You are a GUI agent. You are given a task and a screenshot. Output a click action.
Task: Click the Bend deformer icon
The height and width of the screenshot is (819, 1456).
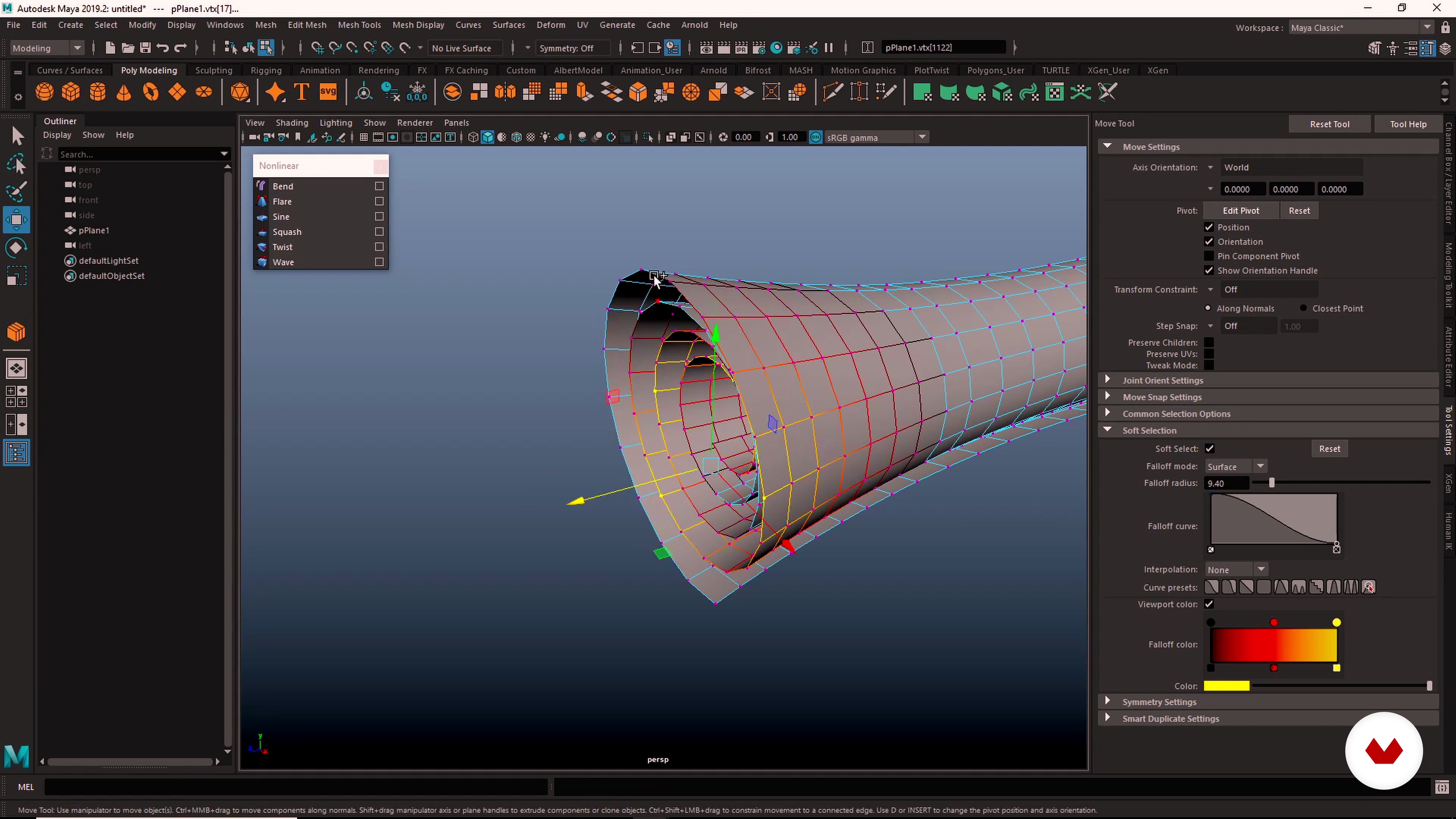(x=262, y=186)
